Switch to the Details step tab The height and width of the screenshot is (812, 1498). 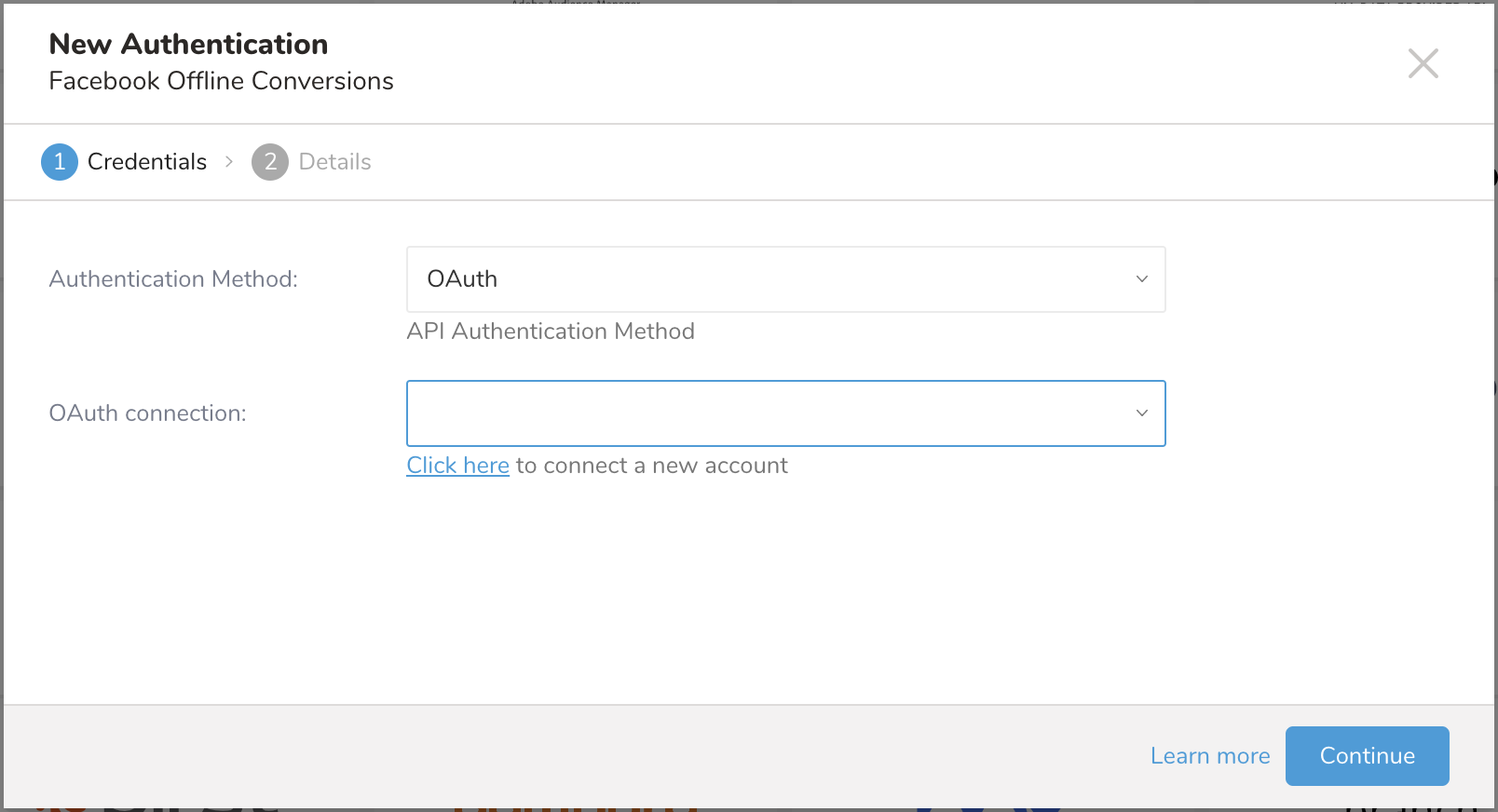(x=334, y=162)
